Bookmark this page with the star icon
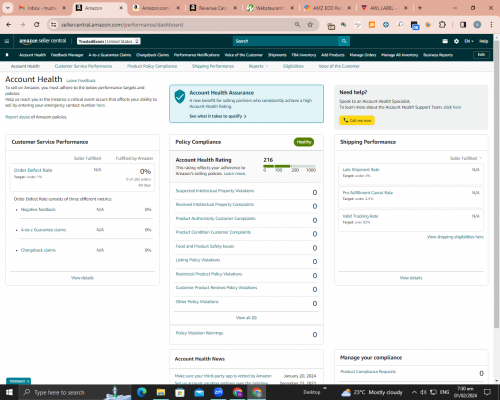This screenshot has height=400, width=500. tap(310, 25)
